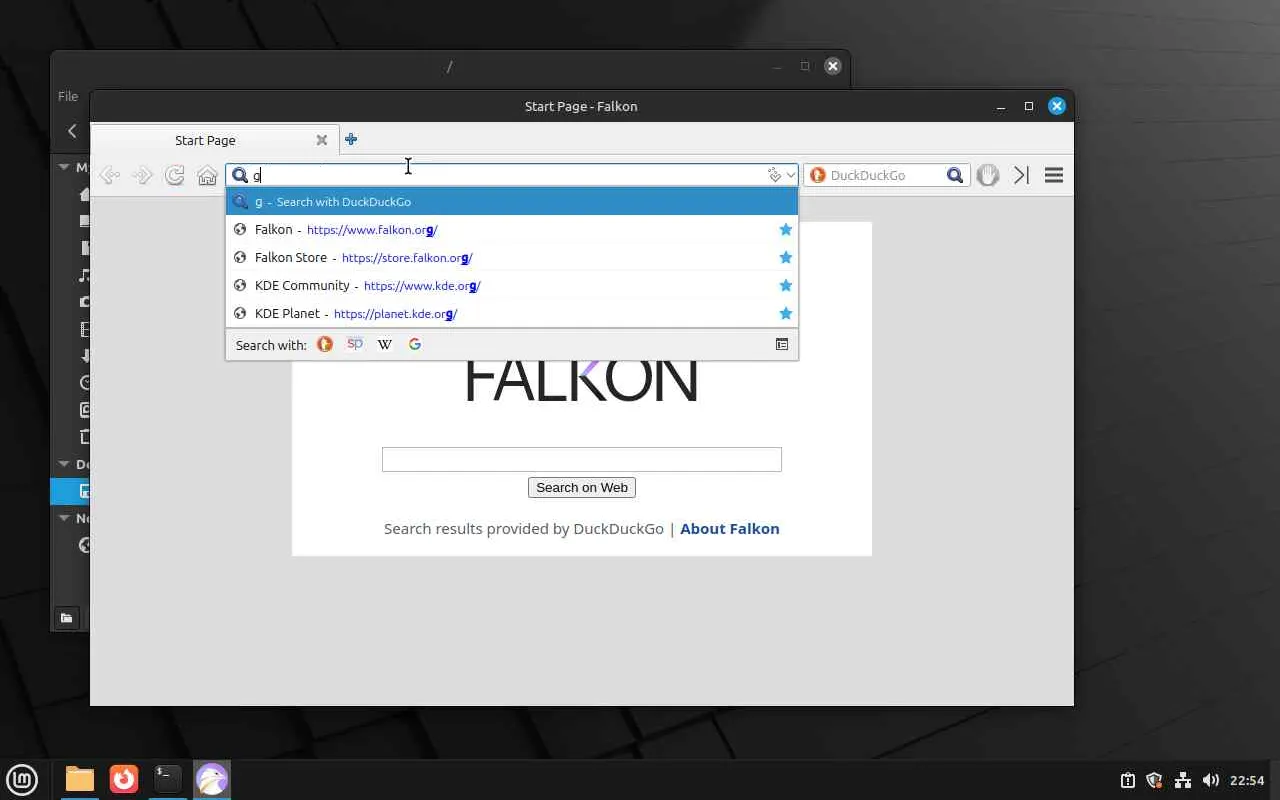The height and width of the screenshot is (800, 1280).
Task: Go forward using Falkon's forward arrow
Action: pos(142,175)
